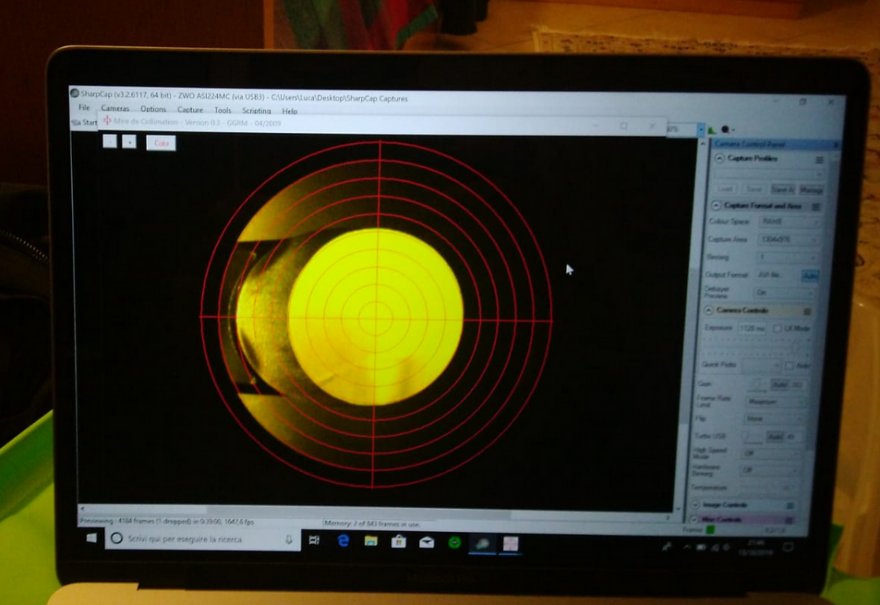Open the Scripting menu
880x605 pixels.
(256, 110)
